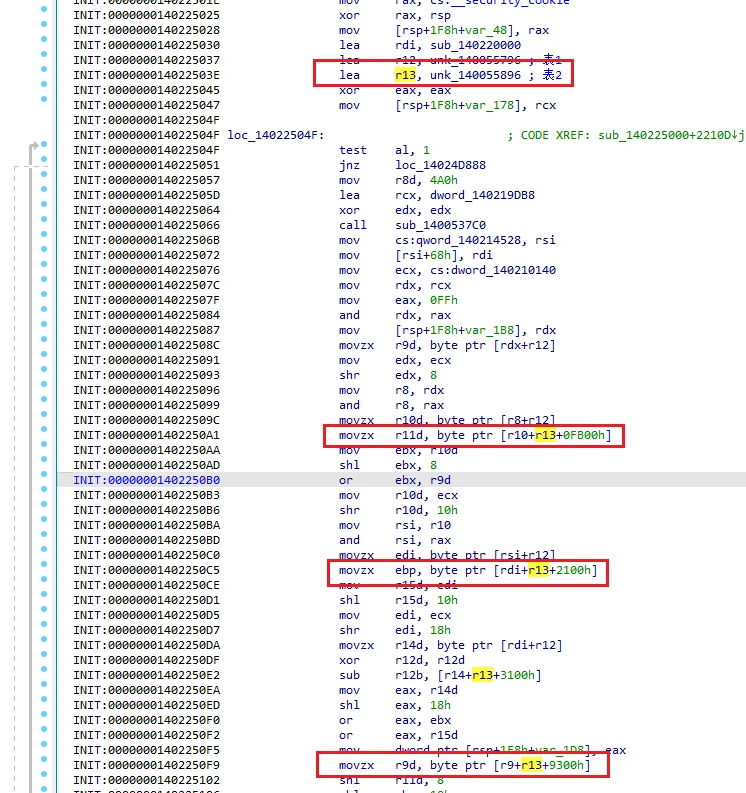Click sub_140220000 operand in lea rdi line

[x=475, y=46]
